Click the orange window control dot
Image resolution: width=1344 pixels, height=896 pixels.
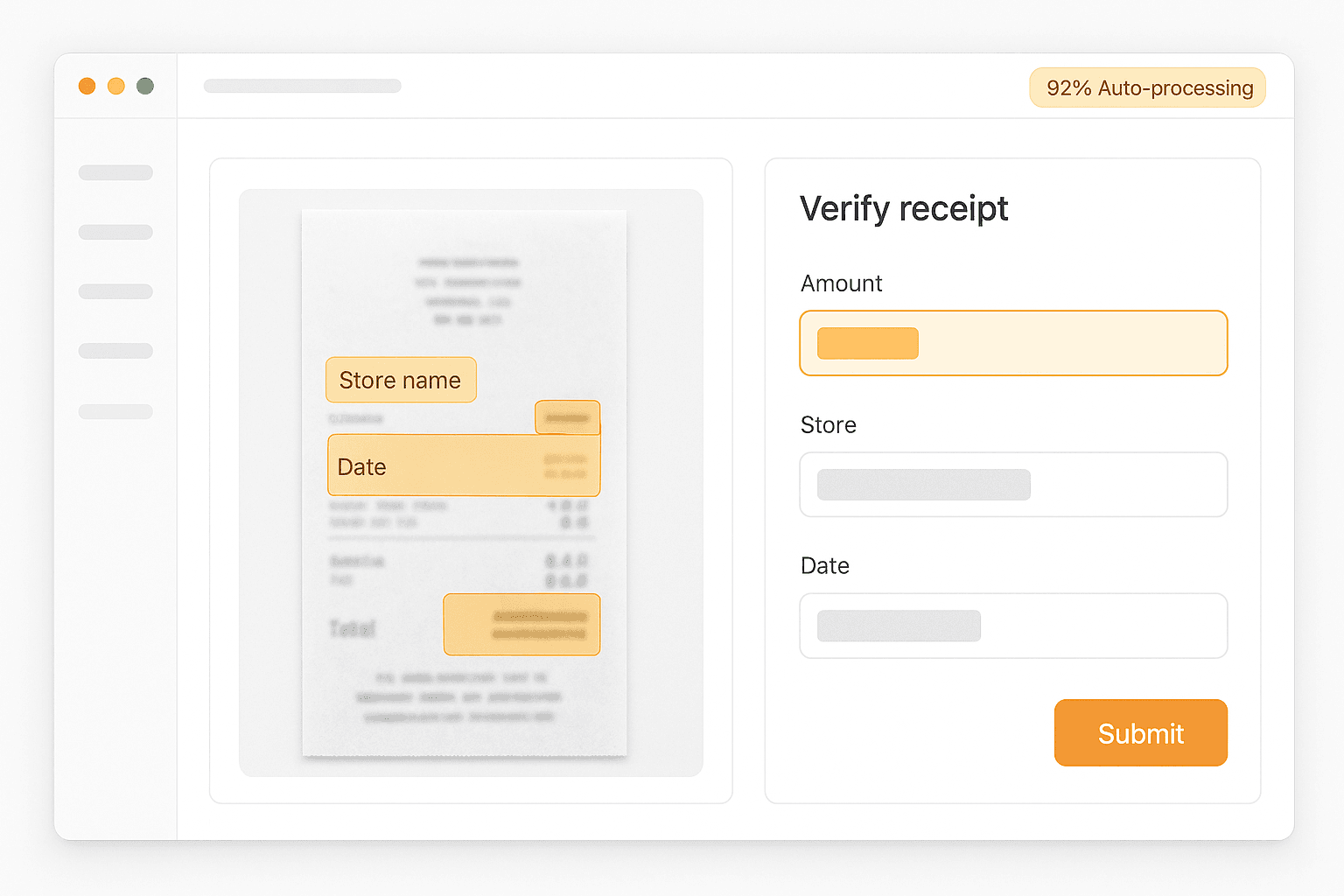[87, 86]
